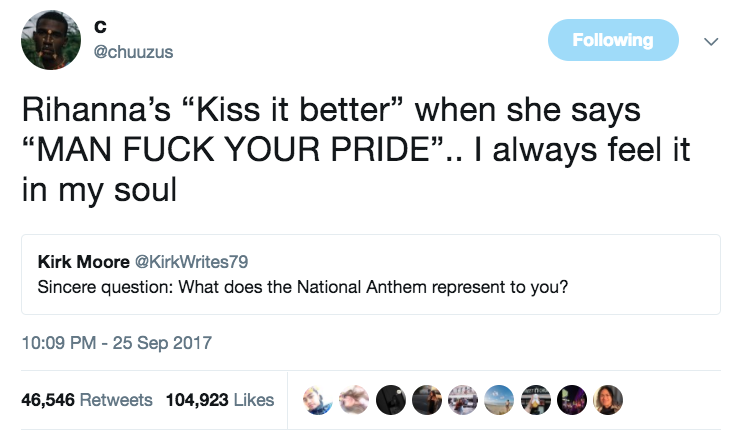Click seventh liker avatar in the row

[536, 400]
